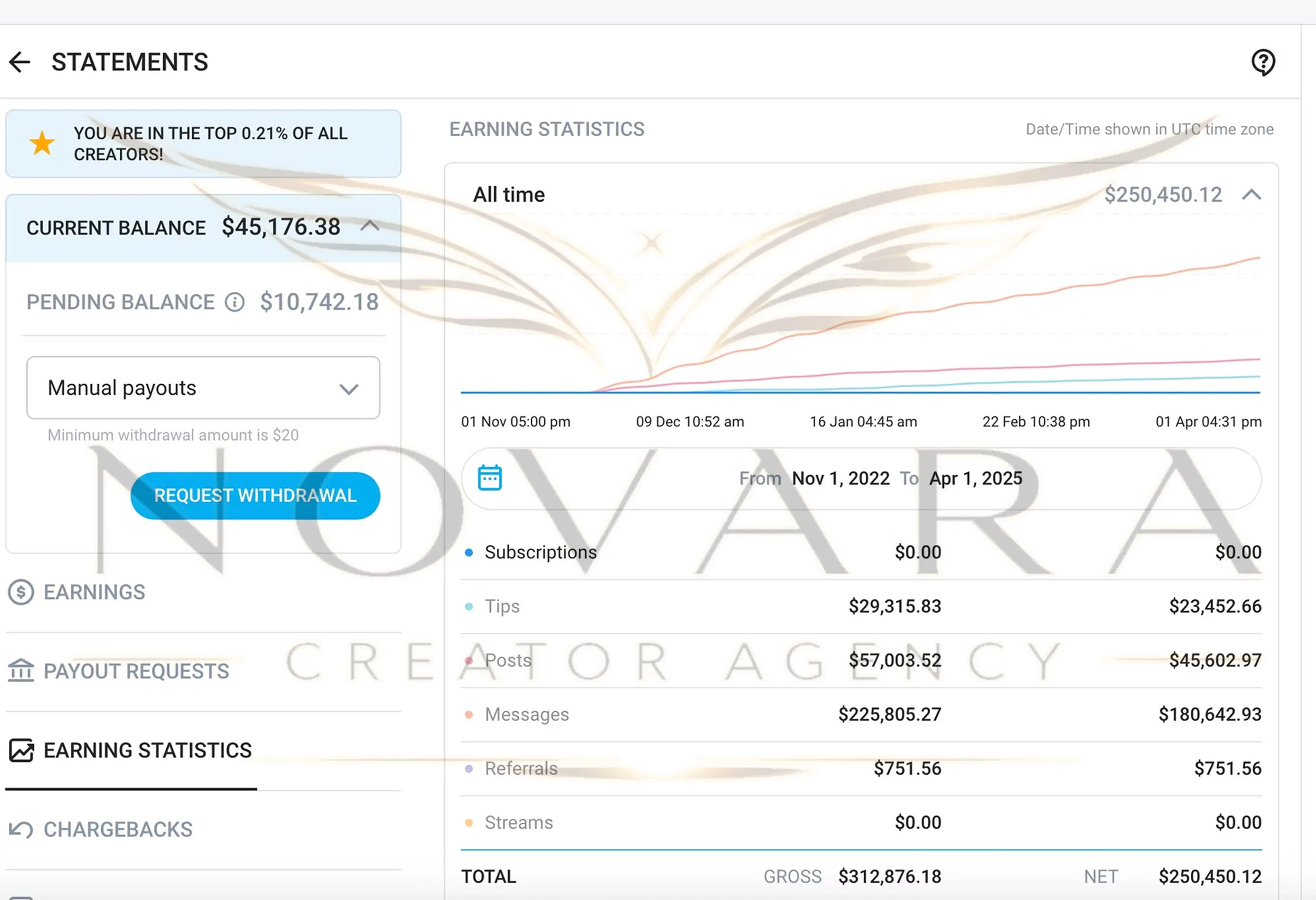This screenshot has height=900, width=1316.
Task: Click the back arrow beside Statements
Action: click(x=20, y=62)
